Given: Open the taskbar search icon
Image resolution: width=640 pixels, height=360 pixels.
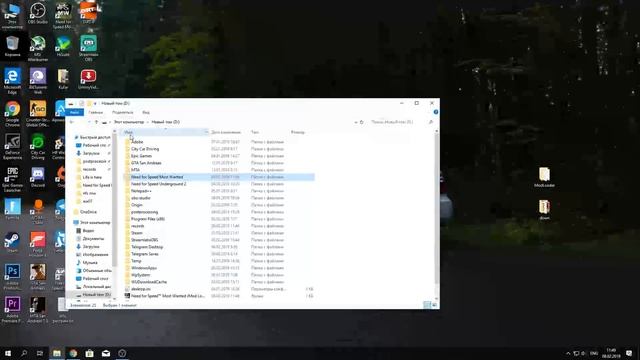Looking at the screenshot, I should pyautogui.click(x=24, y=353).
